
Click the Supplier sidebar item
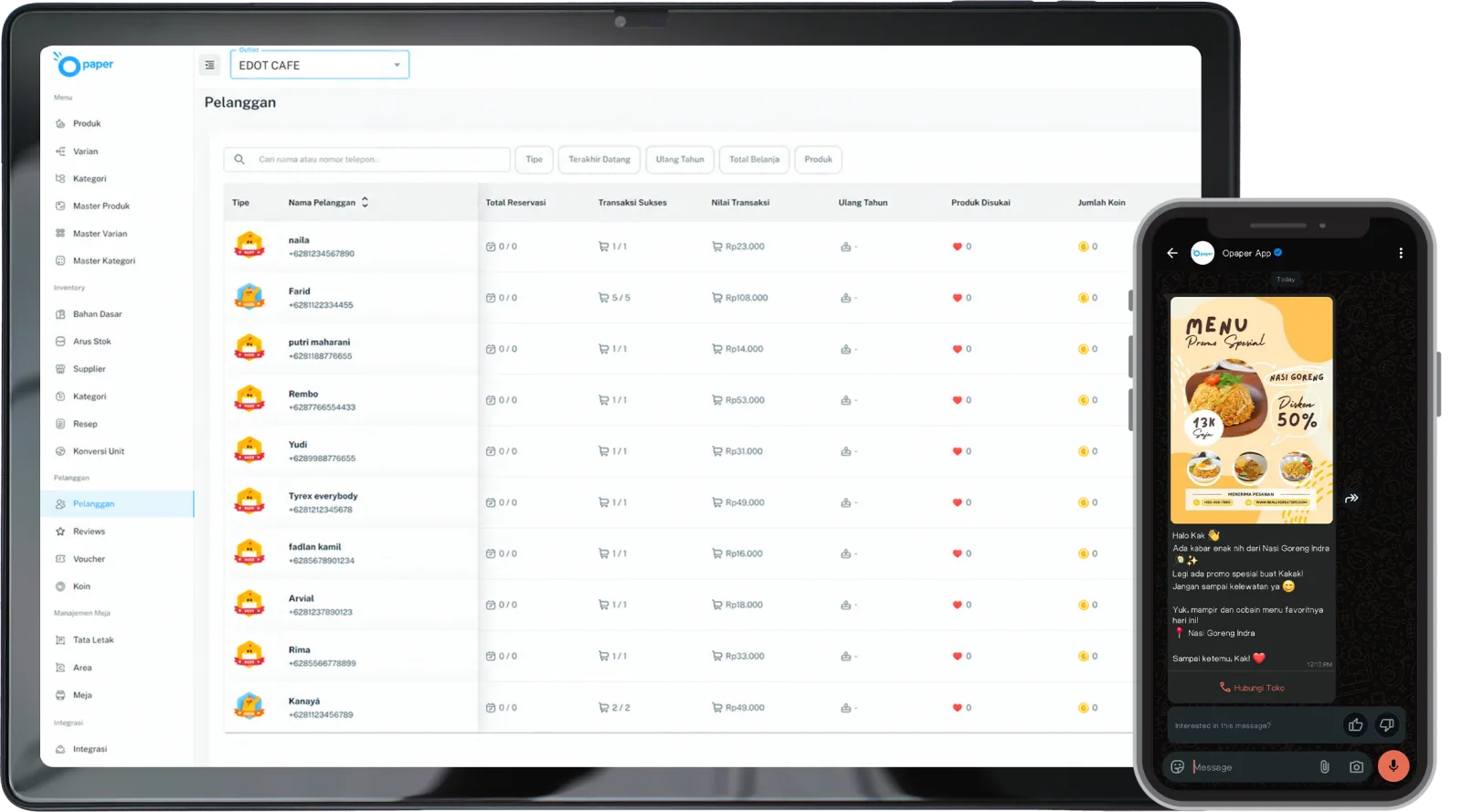pyautogui.click(x=90, y=369)
